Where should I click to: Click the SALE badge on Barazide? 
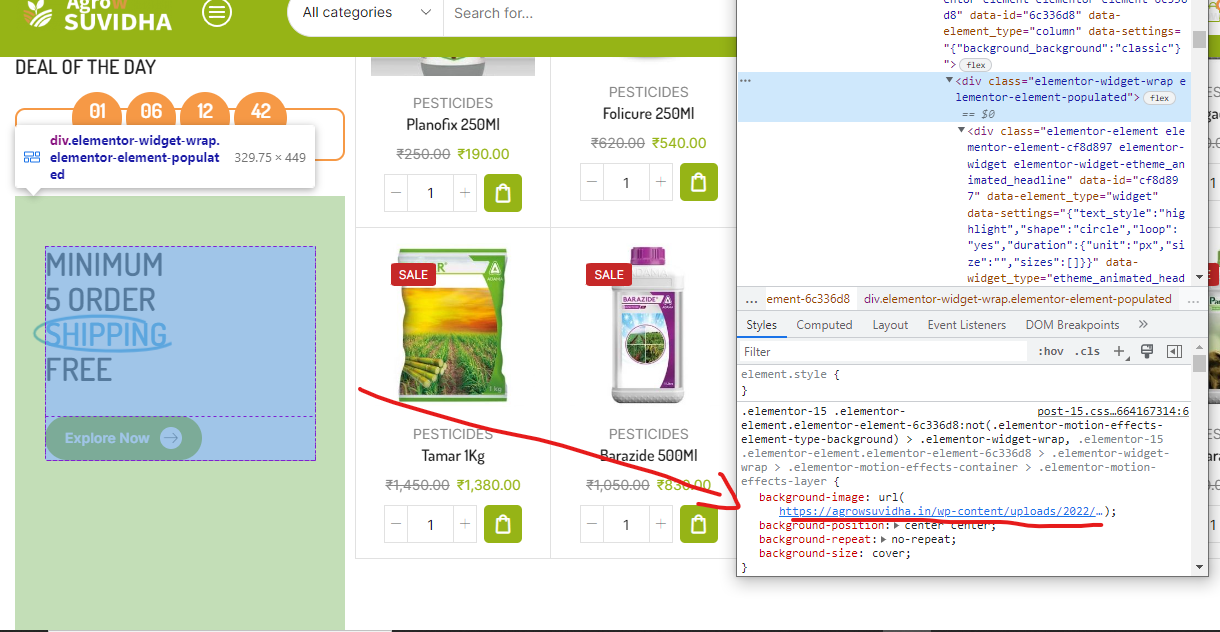[608, 275]
